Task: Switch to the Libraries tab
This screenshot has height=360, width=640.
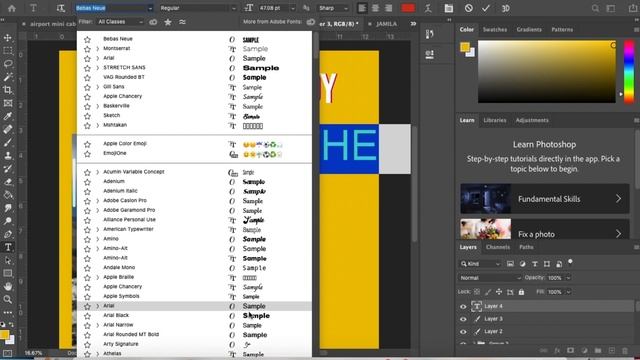Action: (495, 120)
